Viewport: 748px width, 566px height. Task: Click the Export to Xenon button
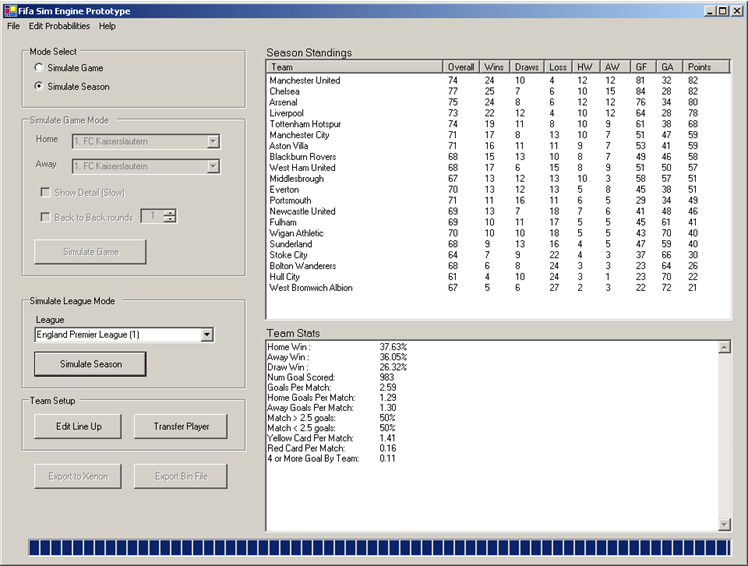click(x=78, y=476)
